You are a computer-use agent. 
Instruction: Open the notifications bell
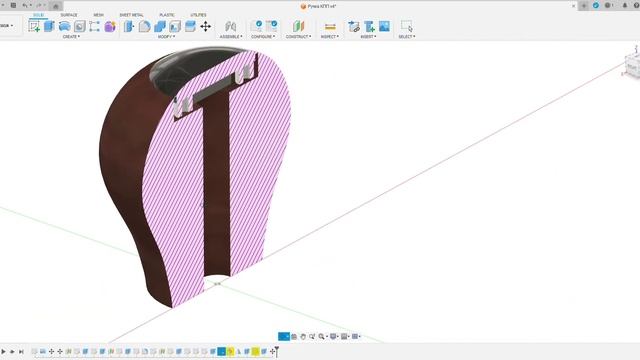click(625, 6)
